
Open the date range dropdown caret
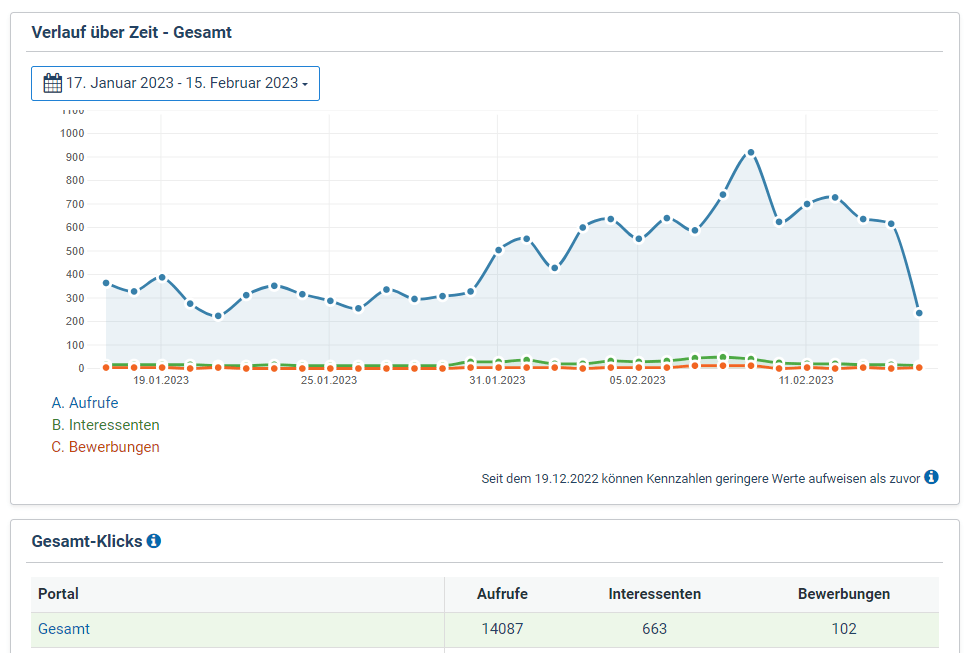[305, 84]
